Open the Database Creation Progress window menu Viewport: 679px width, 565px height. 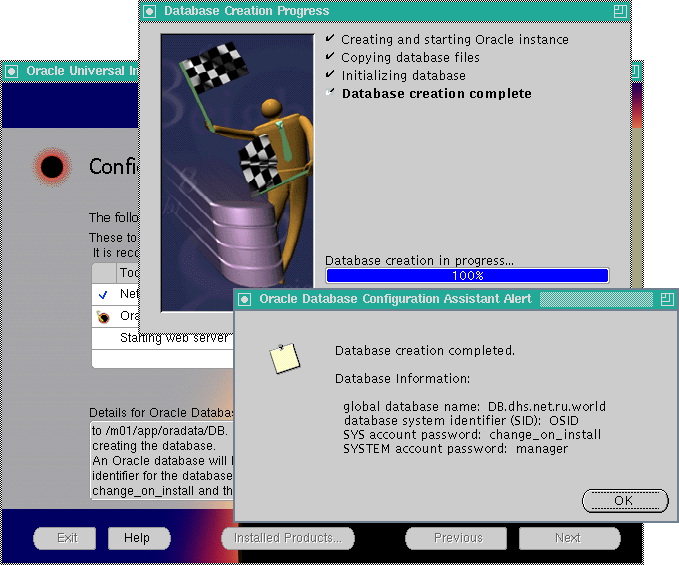click(150, 11)
